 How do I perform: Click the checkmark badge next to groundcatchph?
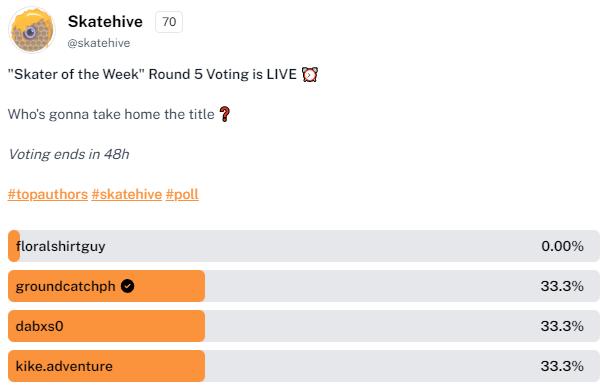tap(127, 286)
